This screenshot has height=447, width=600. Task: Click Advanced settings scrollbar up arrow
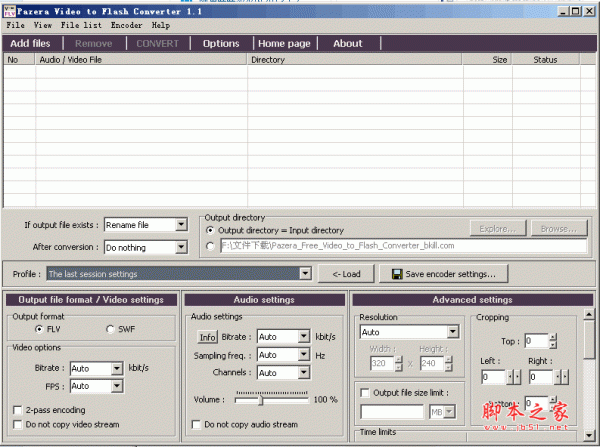[589, 314]
